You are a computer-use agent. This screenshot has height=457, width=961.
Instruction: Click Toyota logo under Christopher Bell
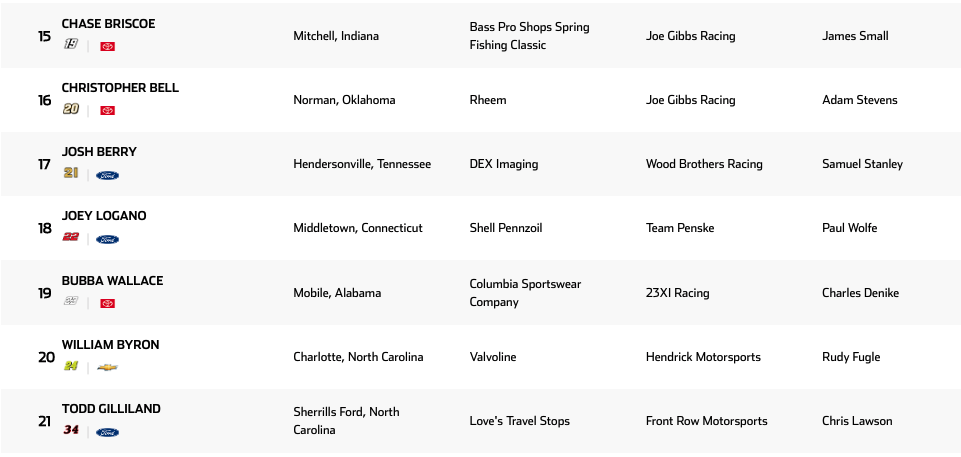click(107, 110)
